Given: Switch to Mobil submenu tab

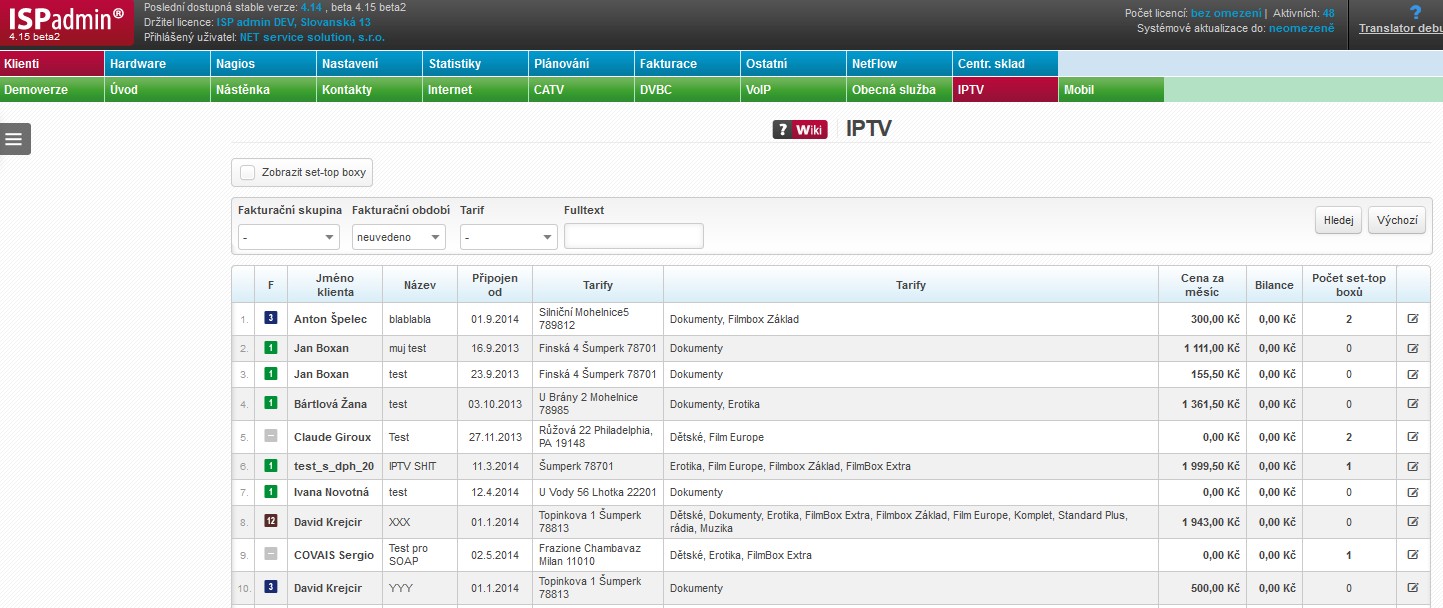Looking at the screenshot, I should (1112, 89).
